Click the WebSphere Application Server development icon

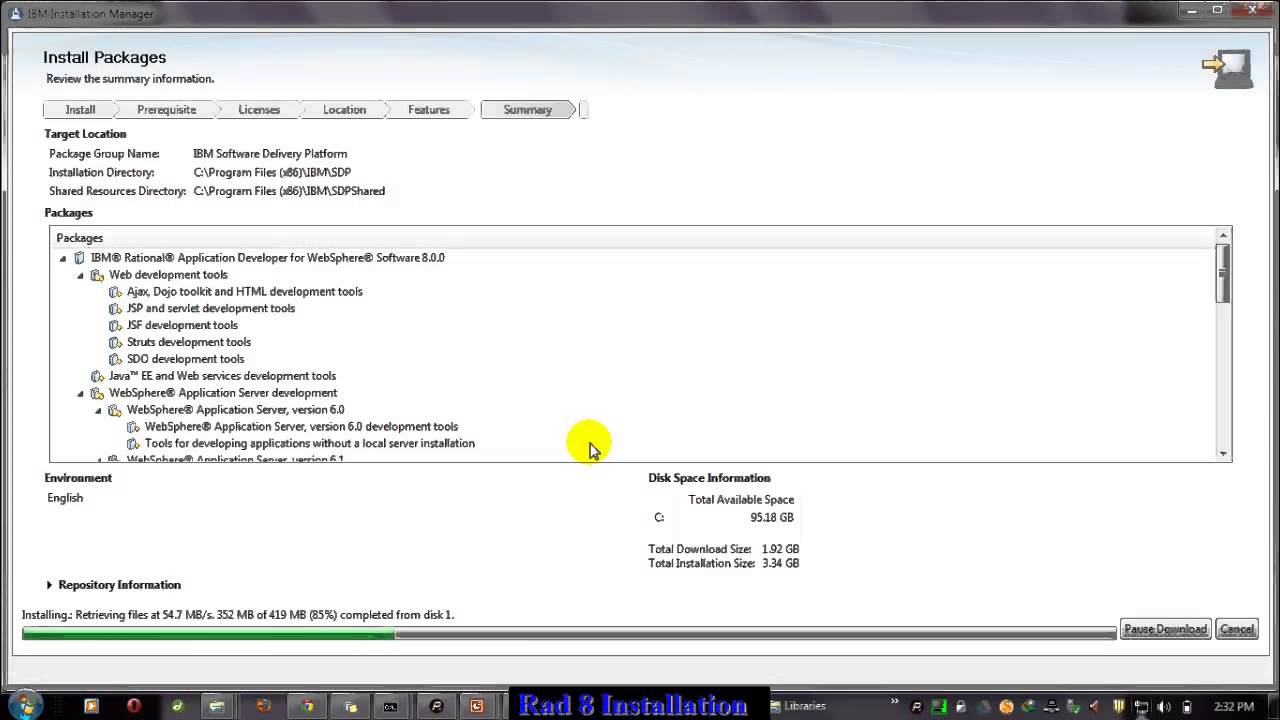coord(97,394)
